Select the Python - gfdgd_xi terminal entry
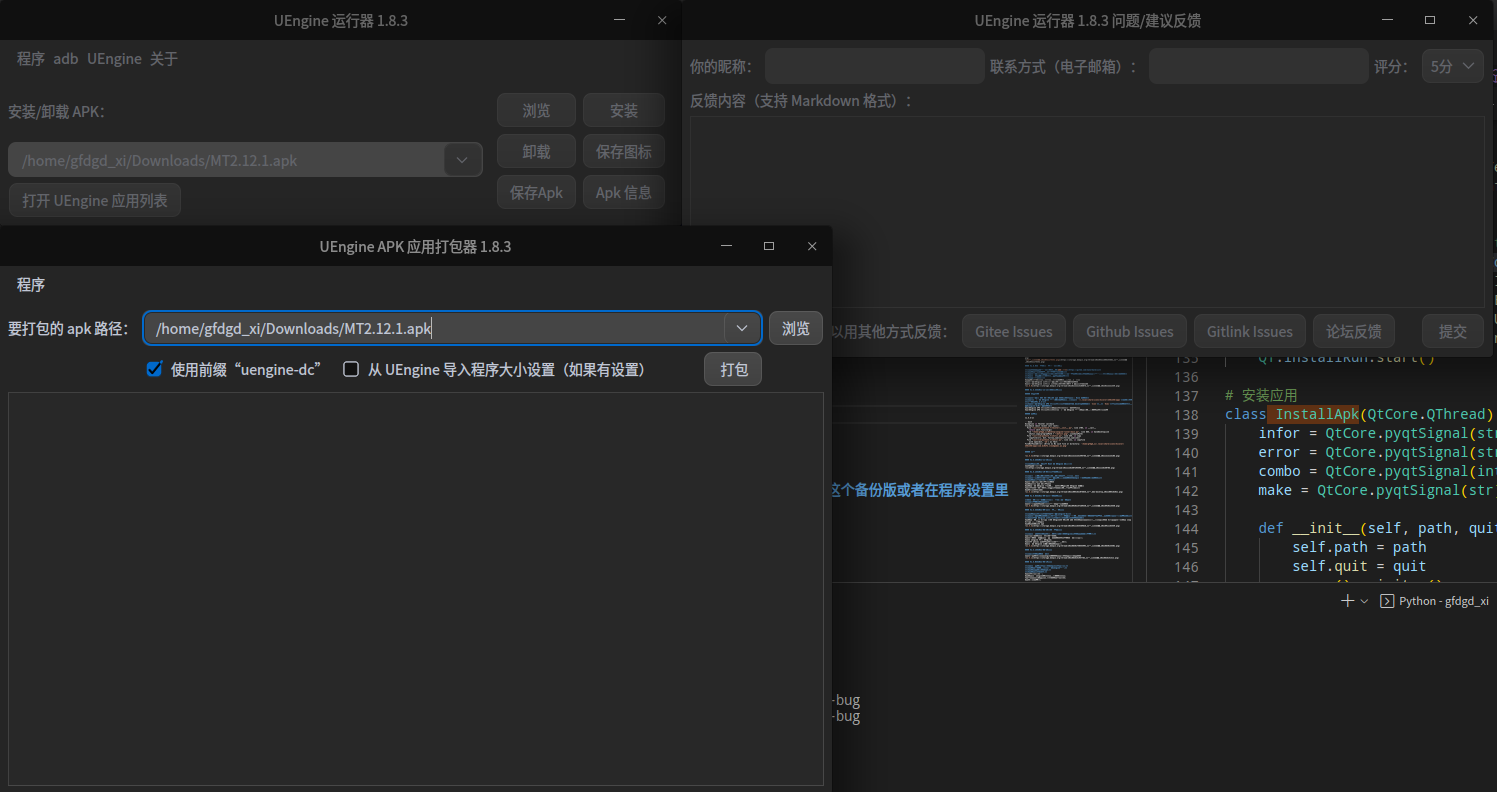The width and height of the screenshot is (1497, 792). (1434, 601)
